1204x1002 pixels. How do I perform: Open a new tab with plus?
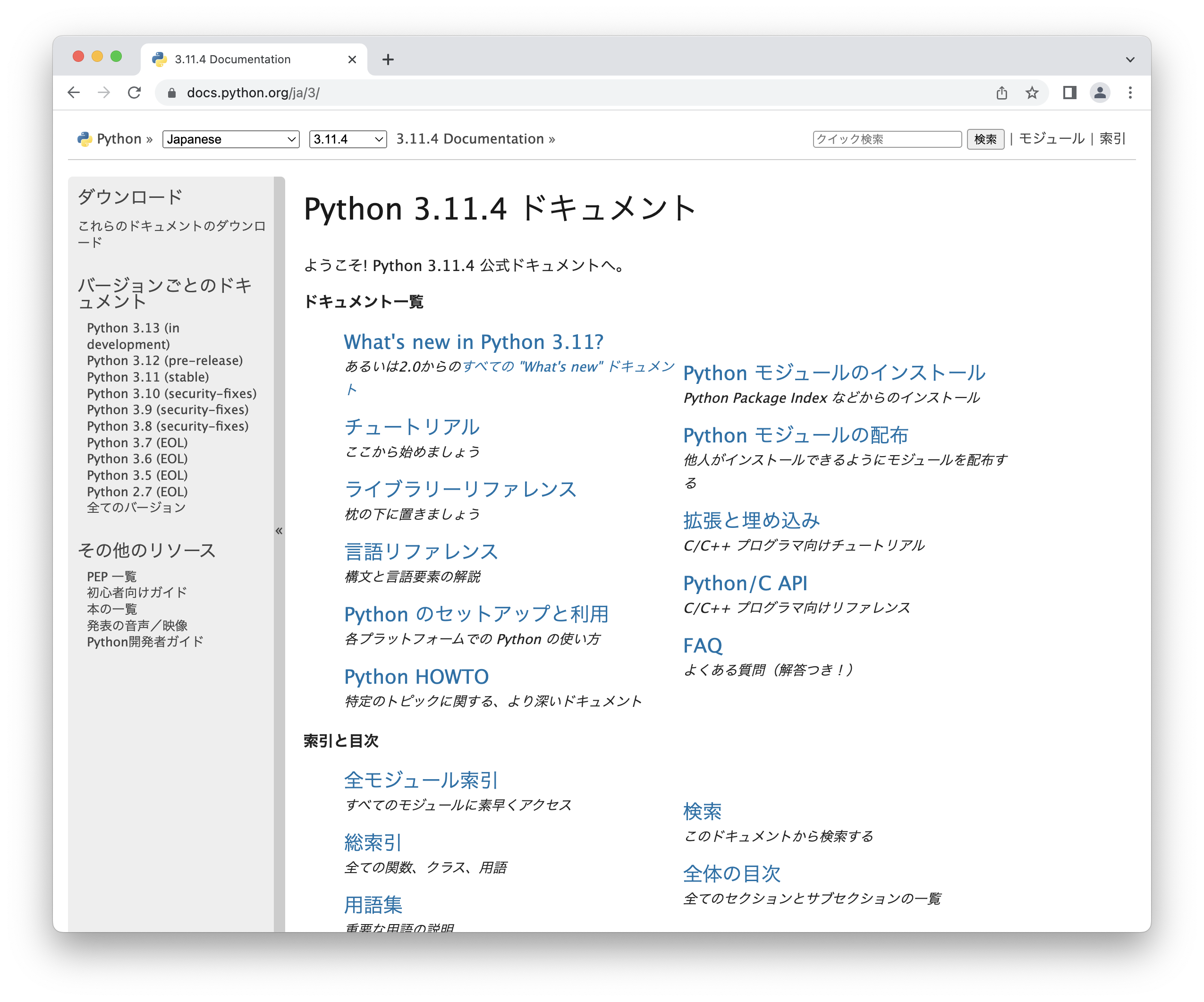point(388,59)
